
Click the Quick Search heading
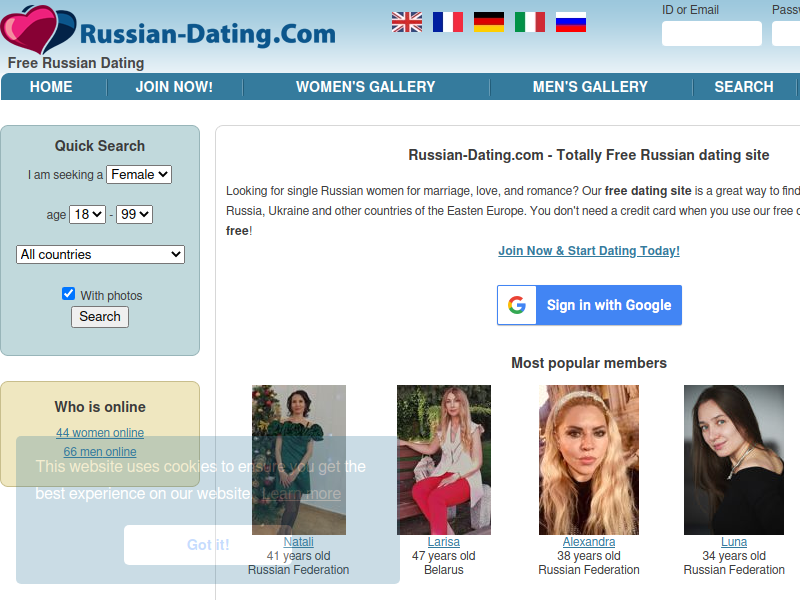[100, 146]
